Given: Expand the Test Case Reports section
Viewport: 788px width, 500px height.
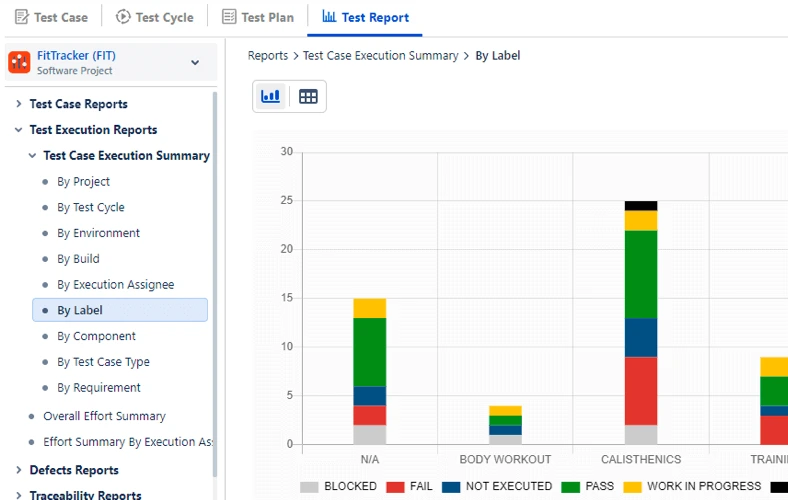Looking at the screenshot, I should tap(19, 104).
